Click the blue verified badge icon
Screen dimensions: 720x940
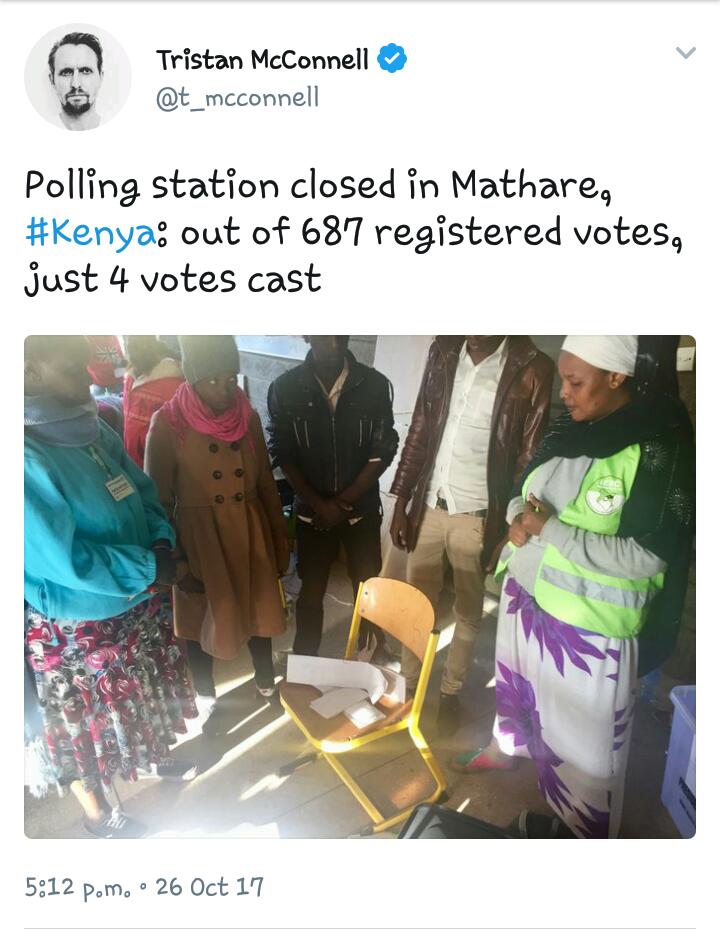[x=392, y=58]
